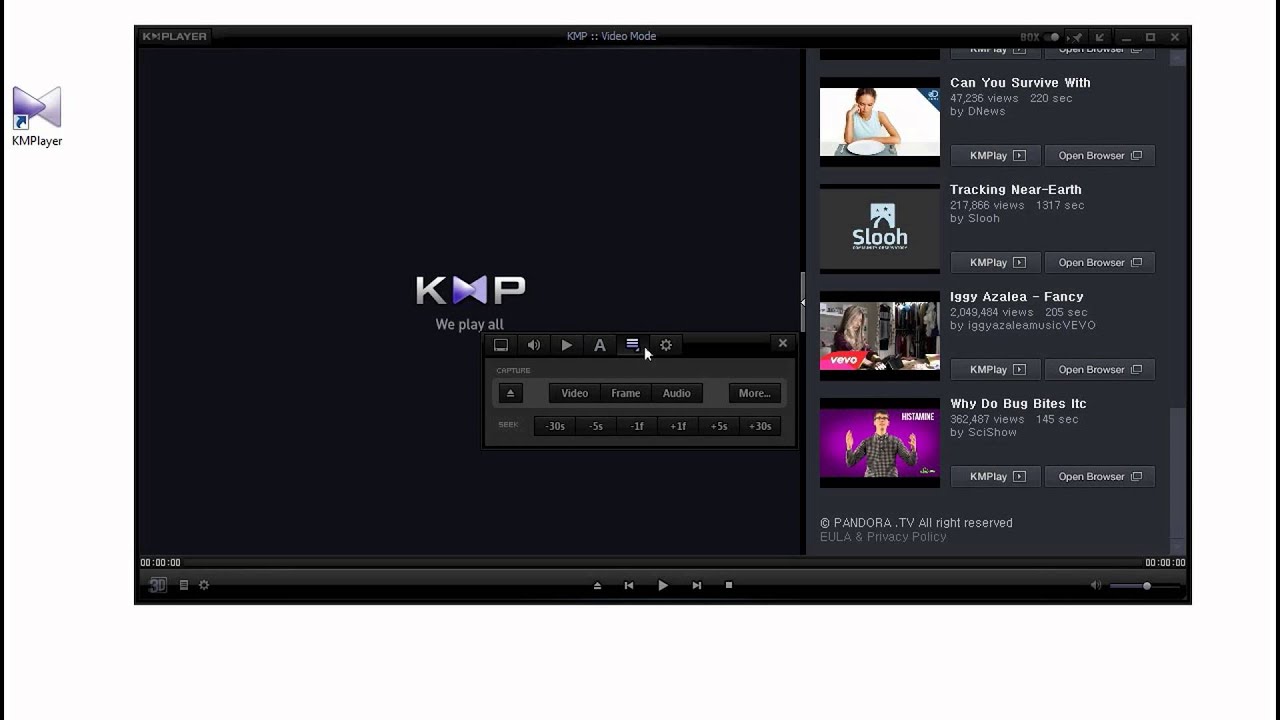Click the Why Do Bug Bites Itc title

[x=1018, y=404]
